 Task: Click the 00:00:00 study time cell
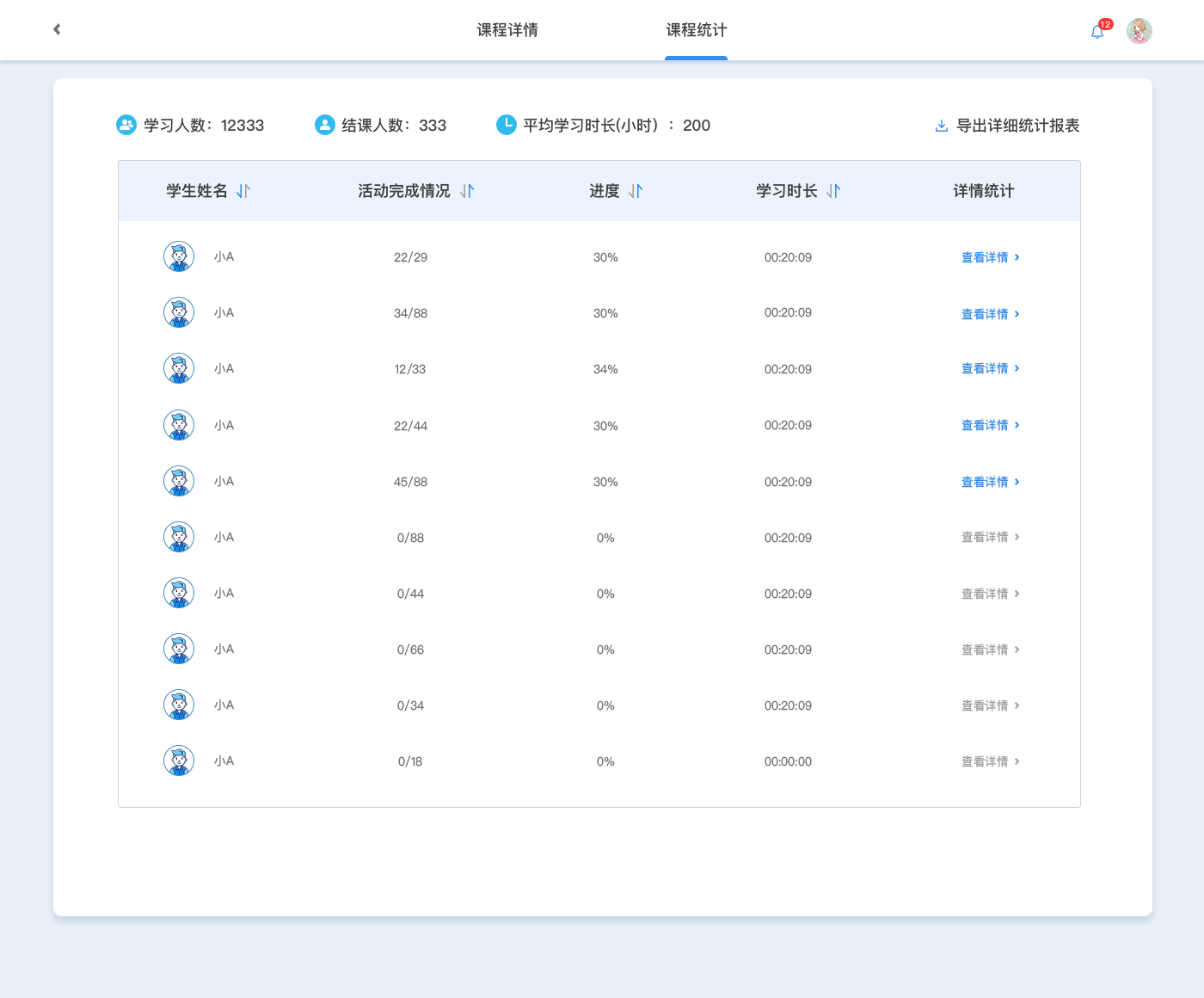pos(788,761)
